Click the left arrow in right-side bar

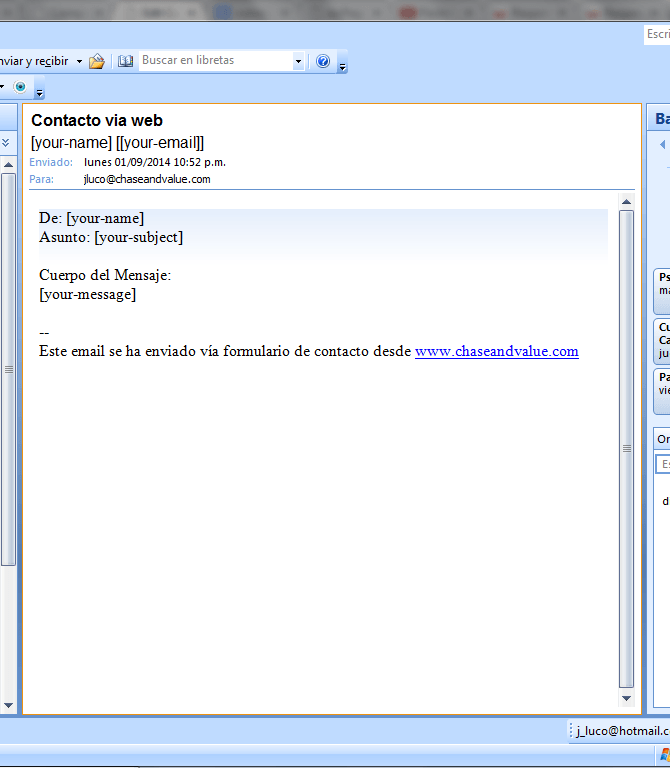pyautogui.click(x=662, y=144)
